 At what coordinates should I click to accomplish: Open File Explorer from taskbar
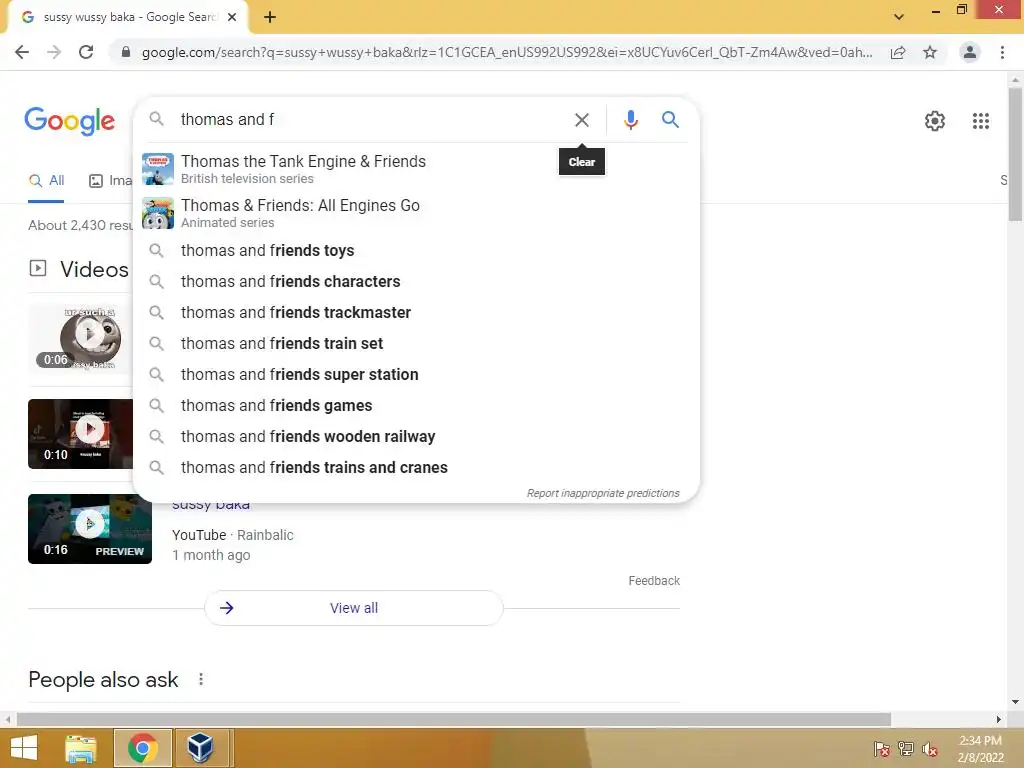point(81,748)
